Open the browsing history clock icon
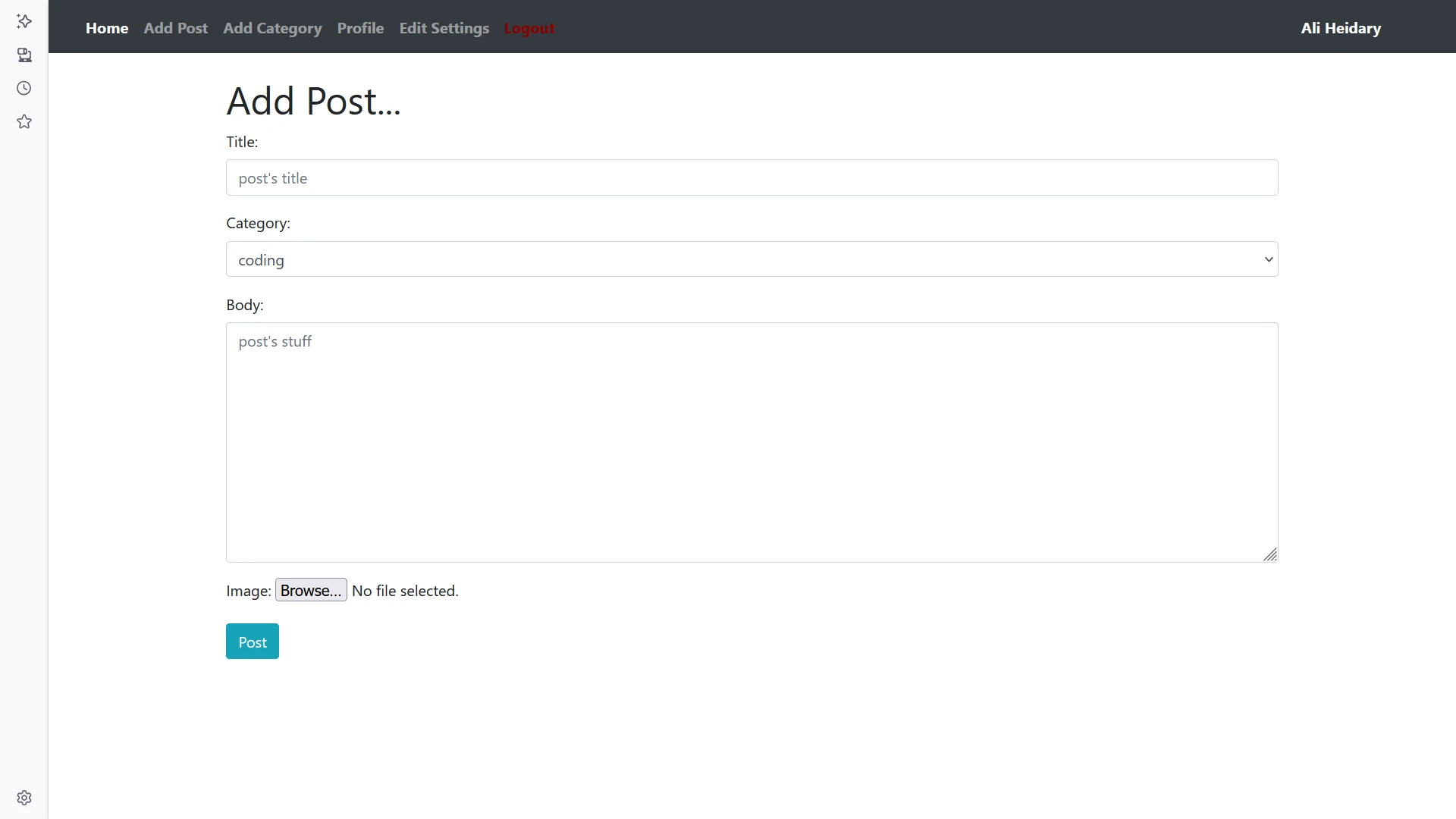This screenshot has height=819, width=1456. [x=24, y=88]
